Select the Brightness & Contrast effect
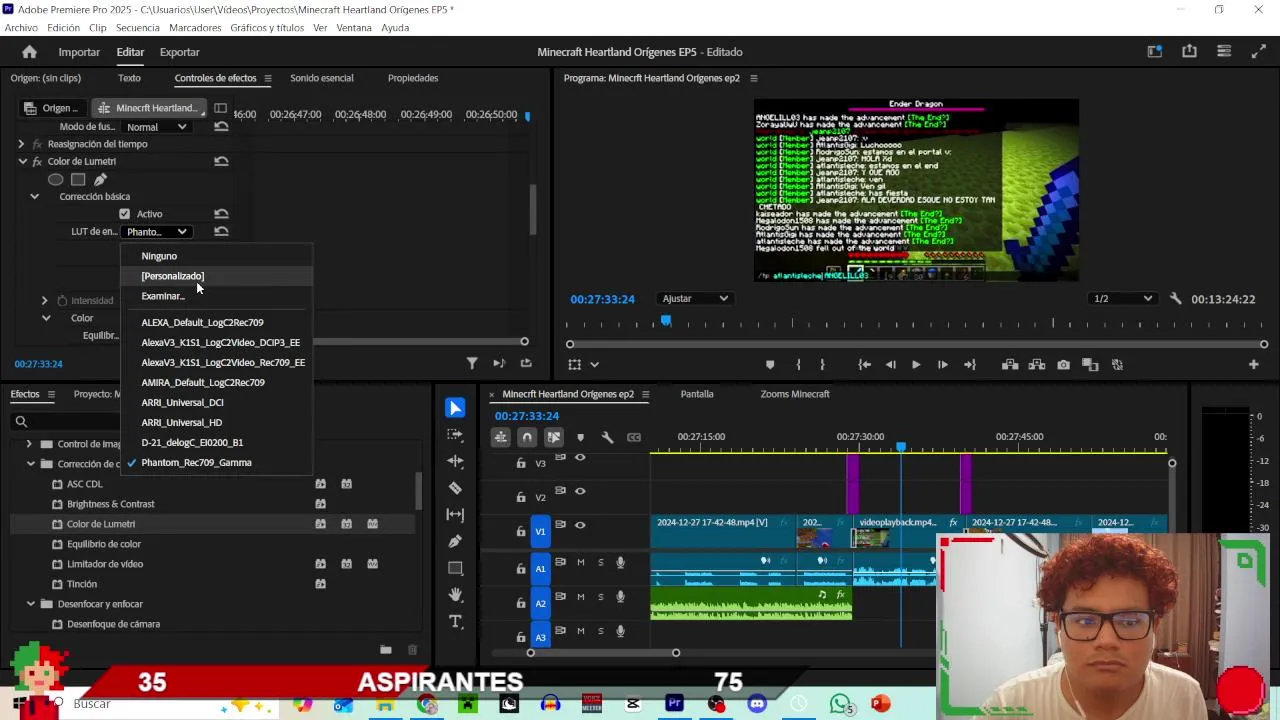The image size is (1280, 720). 110,504
